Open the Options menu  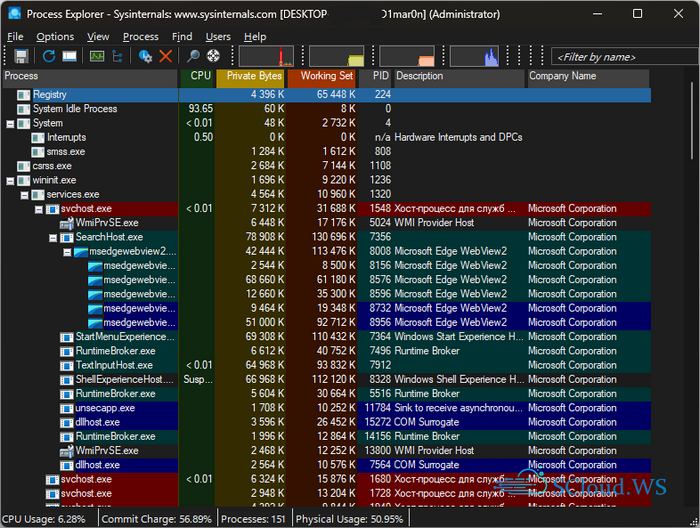[x=55, y=37]
